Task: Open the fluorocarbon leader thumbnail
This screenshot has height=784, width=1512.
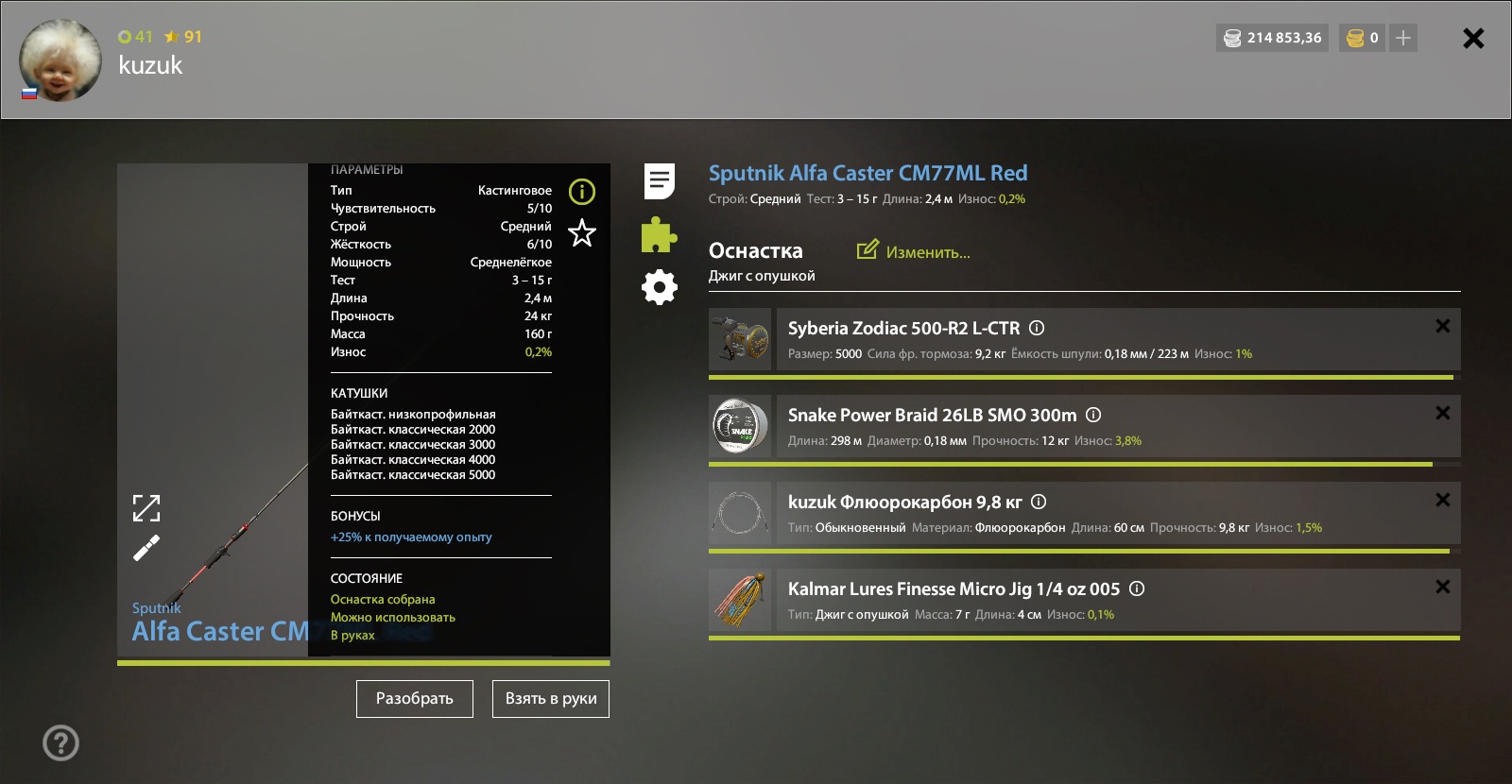Action: coord(740,513)
